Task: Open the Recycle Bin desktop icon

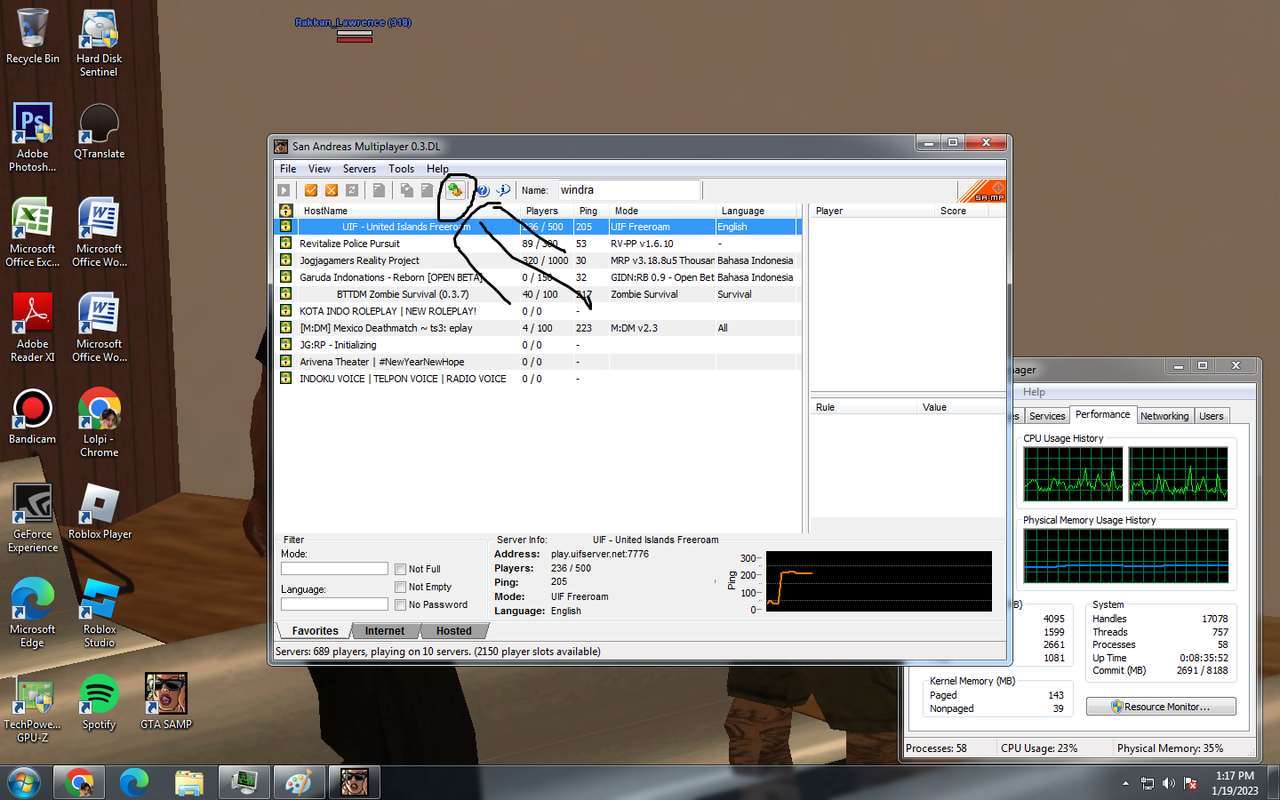Action: click(32, 36)
